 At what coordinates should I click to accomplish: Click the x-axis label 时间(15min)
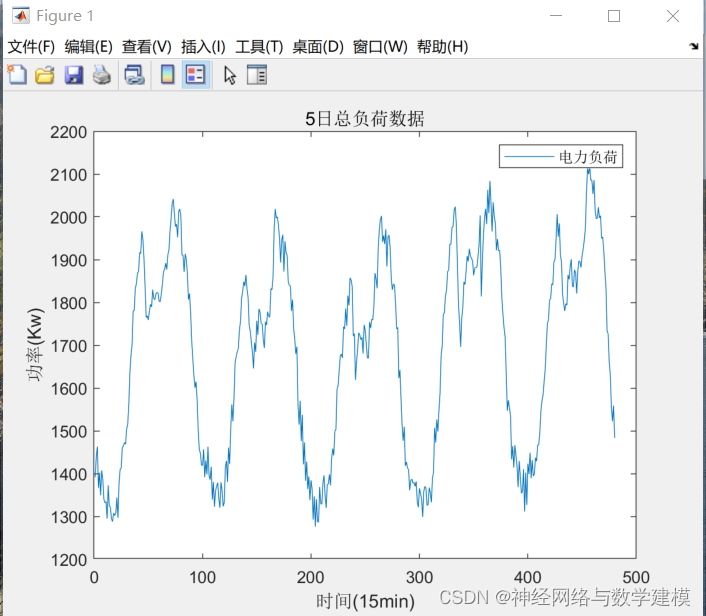coord(365,601)
